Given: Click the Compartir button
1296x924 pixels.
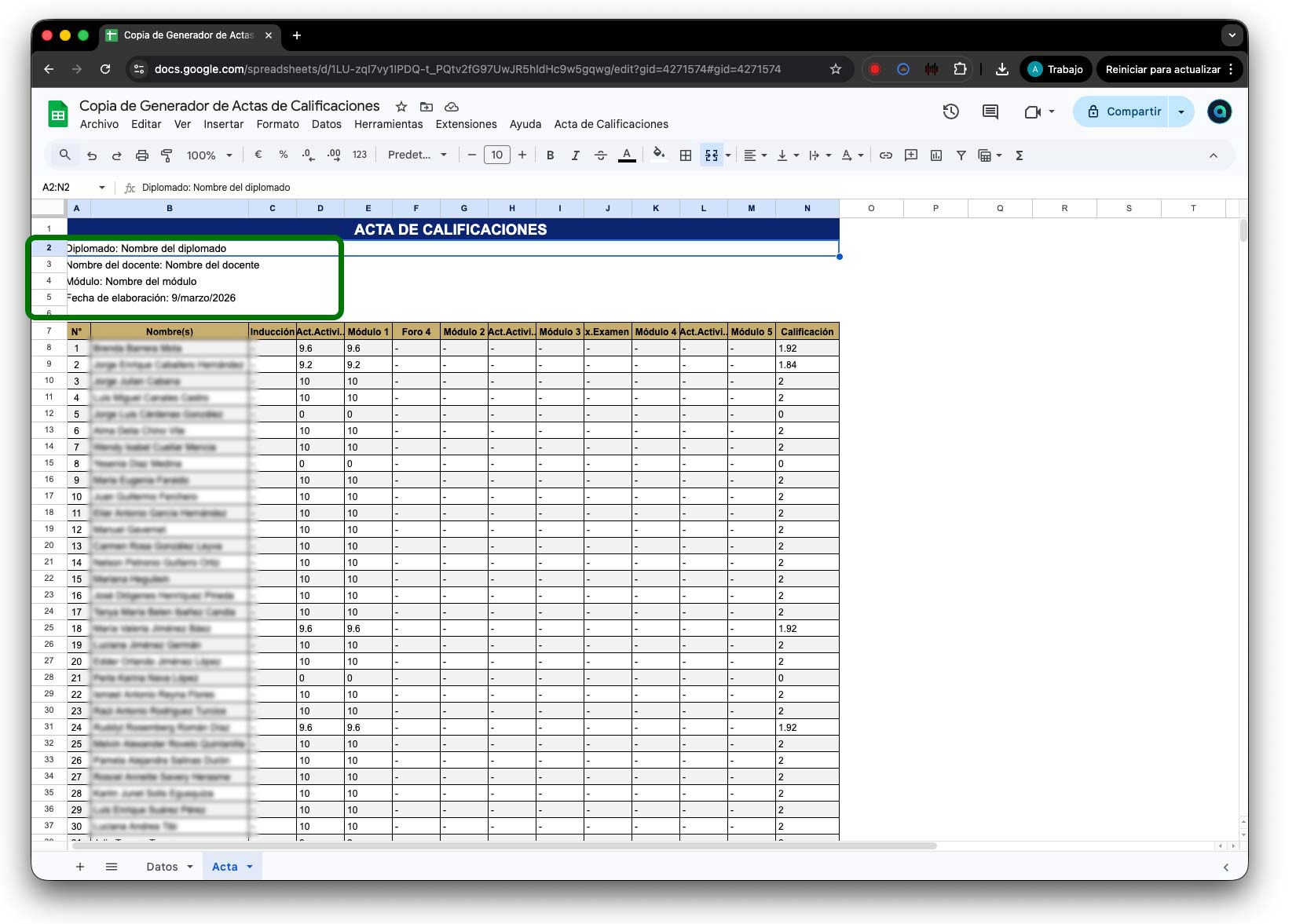Looking at the screenshot, I should (1124, 111).
